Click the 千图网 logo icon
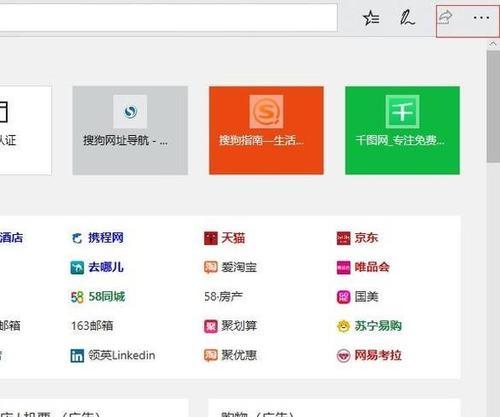 point(402,111)
